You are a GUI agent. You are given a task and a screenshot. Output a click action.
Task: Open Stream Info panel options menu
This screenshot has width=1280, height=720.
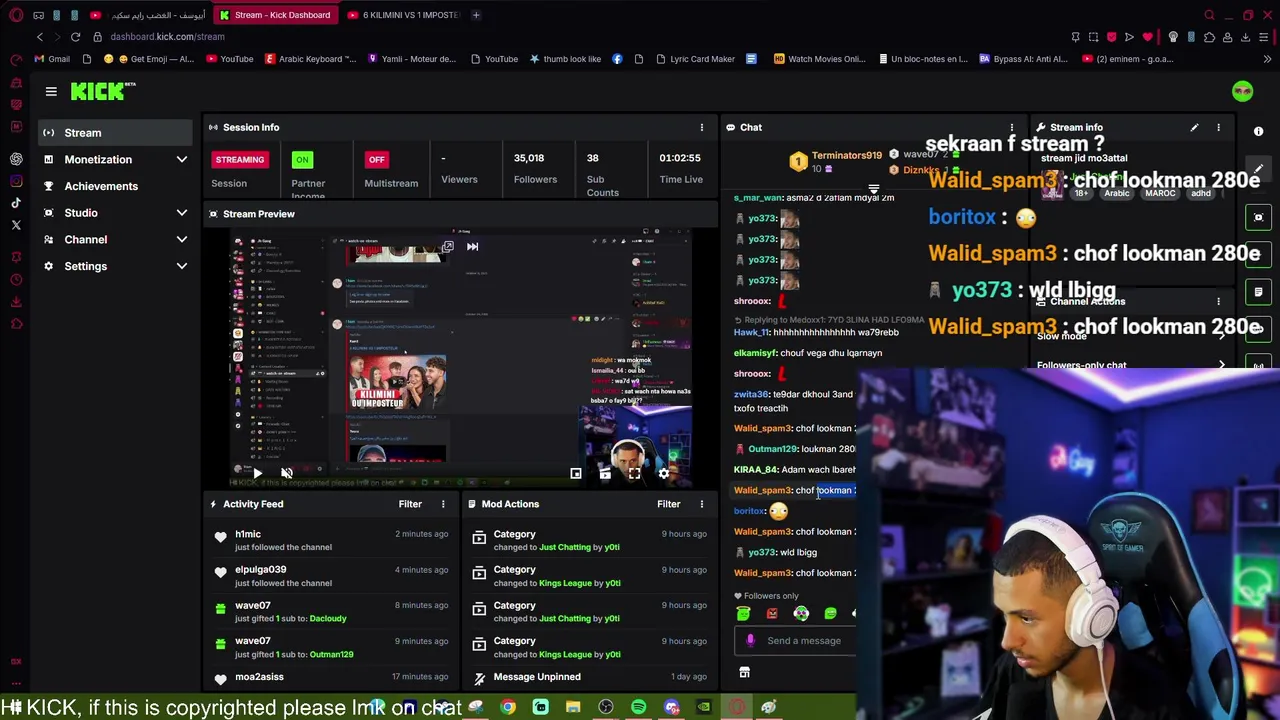[1218, 127]
